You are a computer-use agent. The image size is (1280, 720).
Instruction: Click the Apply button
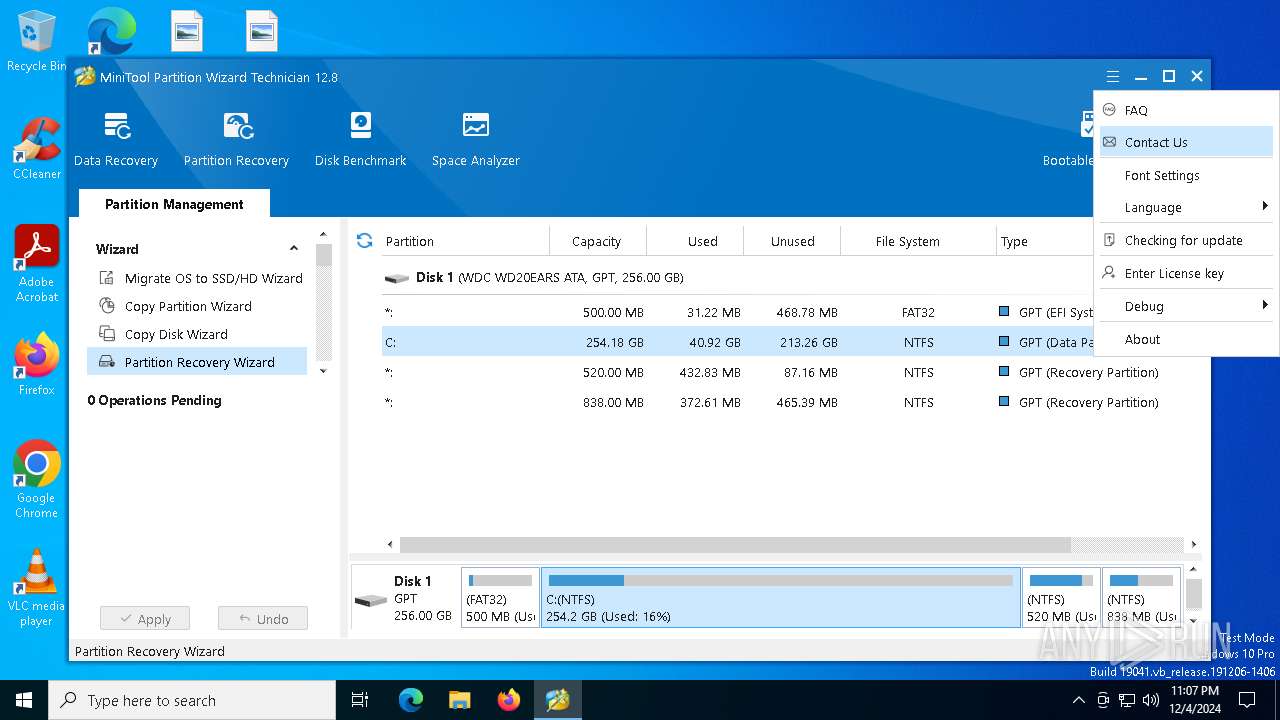click(144, 619)
